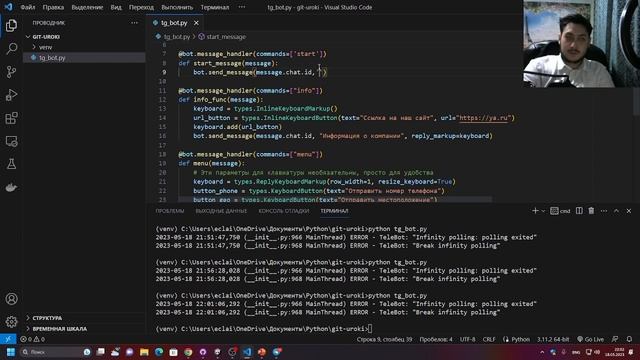The image size is (640, 360).
Task: Open the Search view in activity bar
Action: 11,49
